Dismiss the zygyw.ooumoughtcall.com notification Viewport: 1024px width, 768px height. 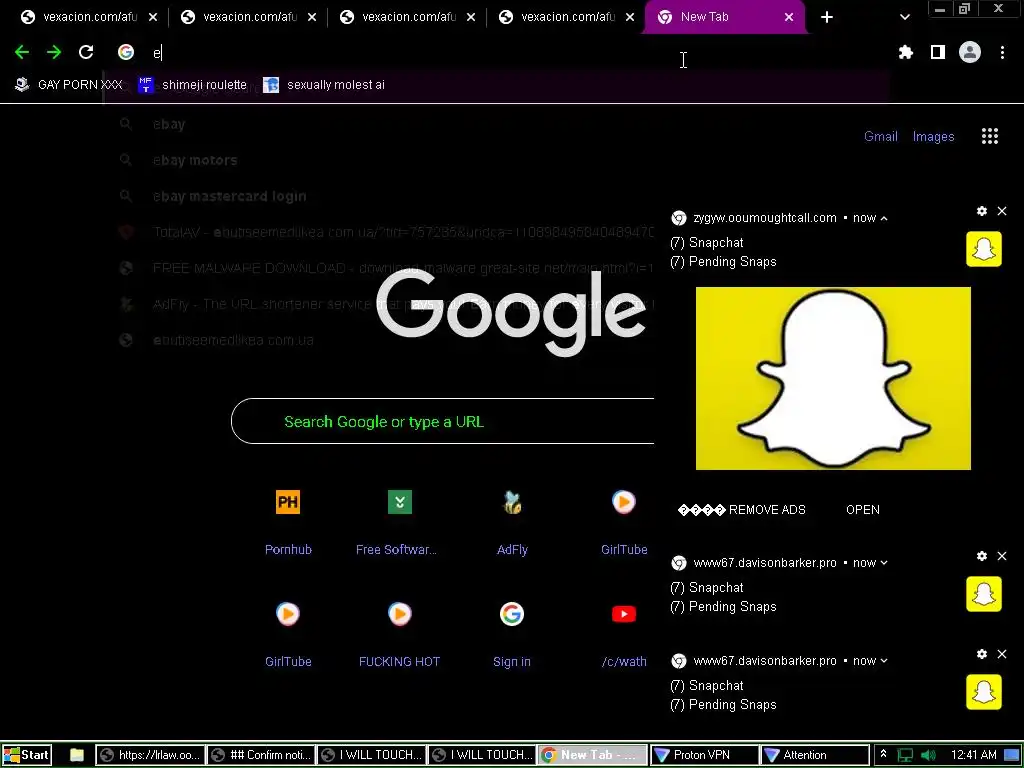1002,211
